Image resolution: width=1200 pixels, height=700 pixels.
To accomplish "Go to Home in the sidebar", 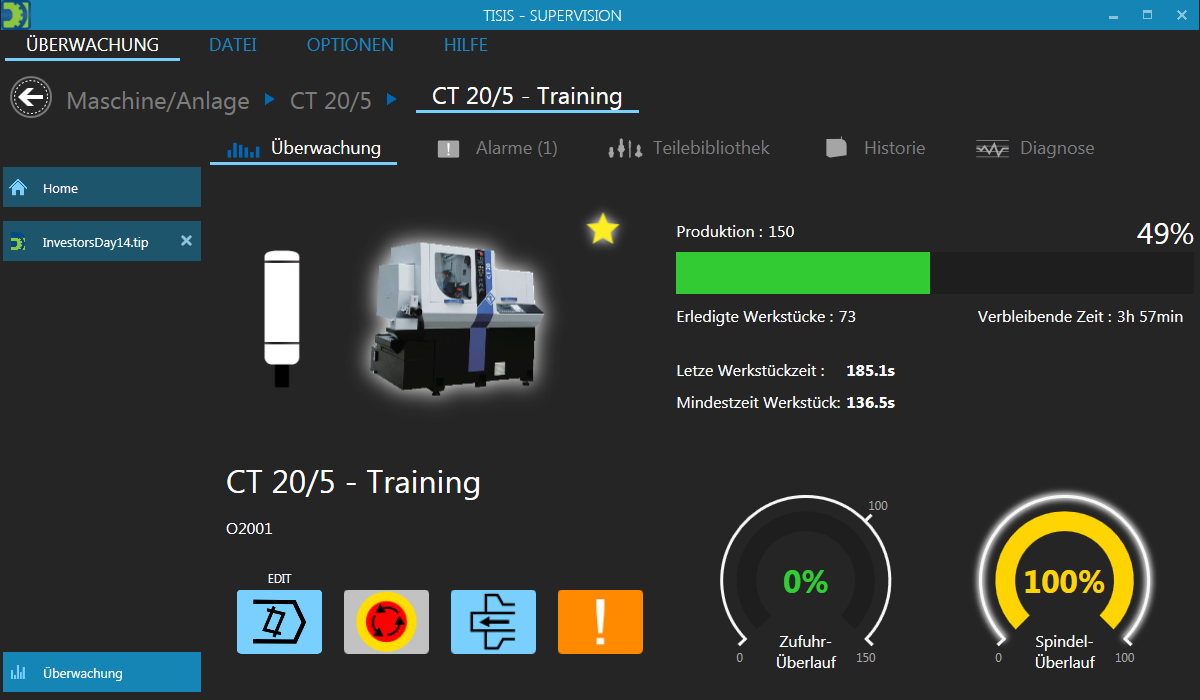I will (101, 188).
